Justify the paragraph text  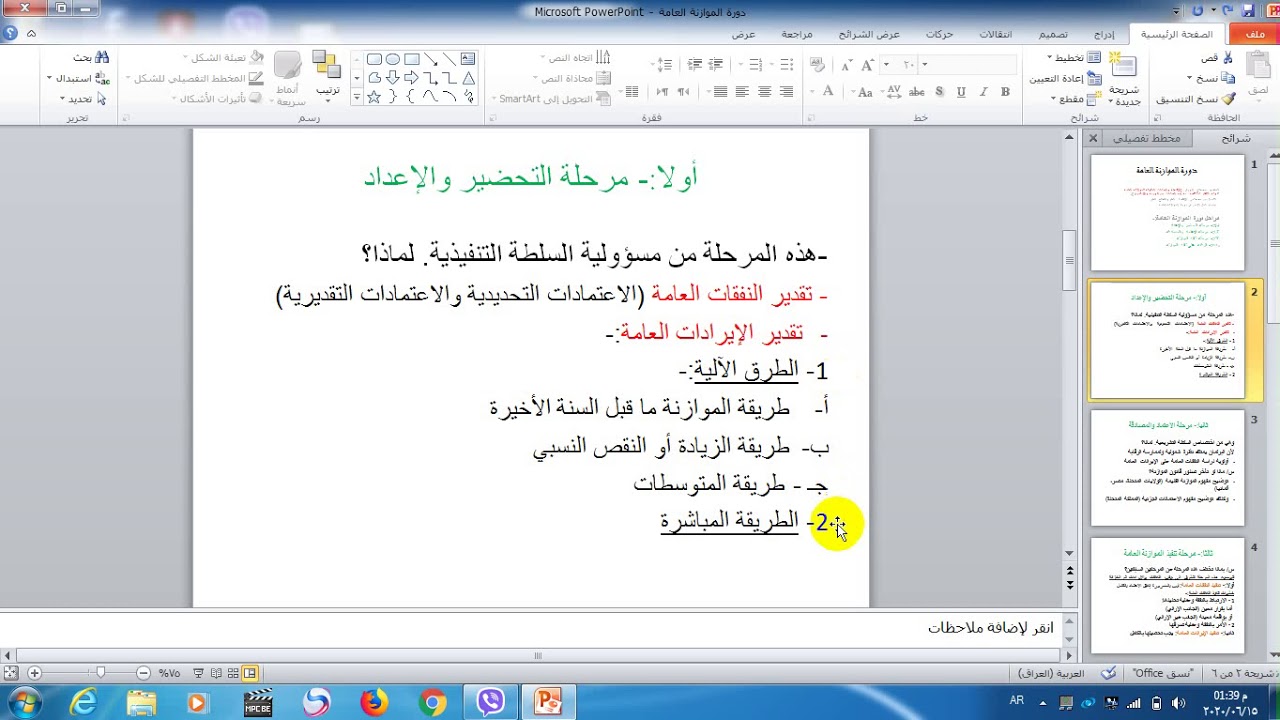click(x=719, y=92)
